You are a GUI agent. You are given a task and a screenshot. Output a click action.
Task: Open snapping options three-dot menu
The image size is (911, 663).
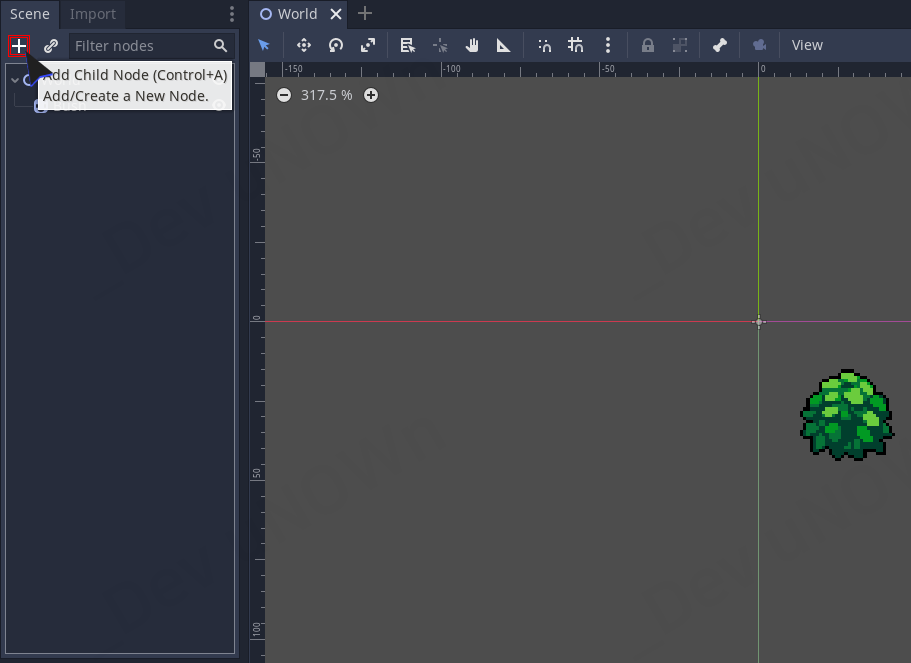pyautogui.click(x=608, y=45)
